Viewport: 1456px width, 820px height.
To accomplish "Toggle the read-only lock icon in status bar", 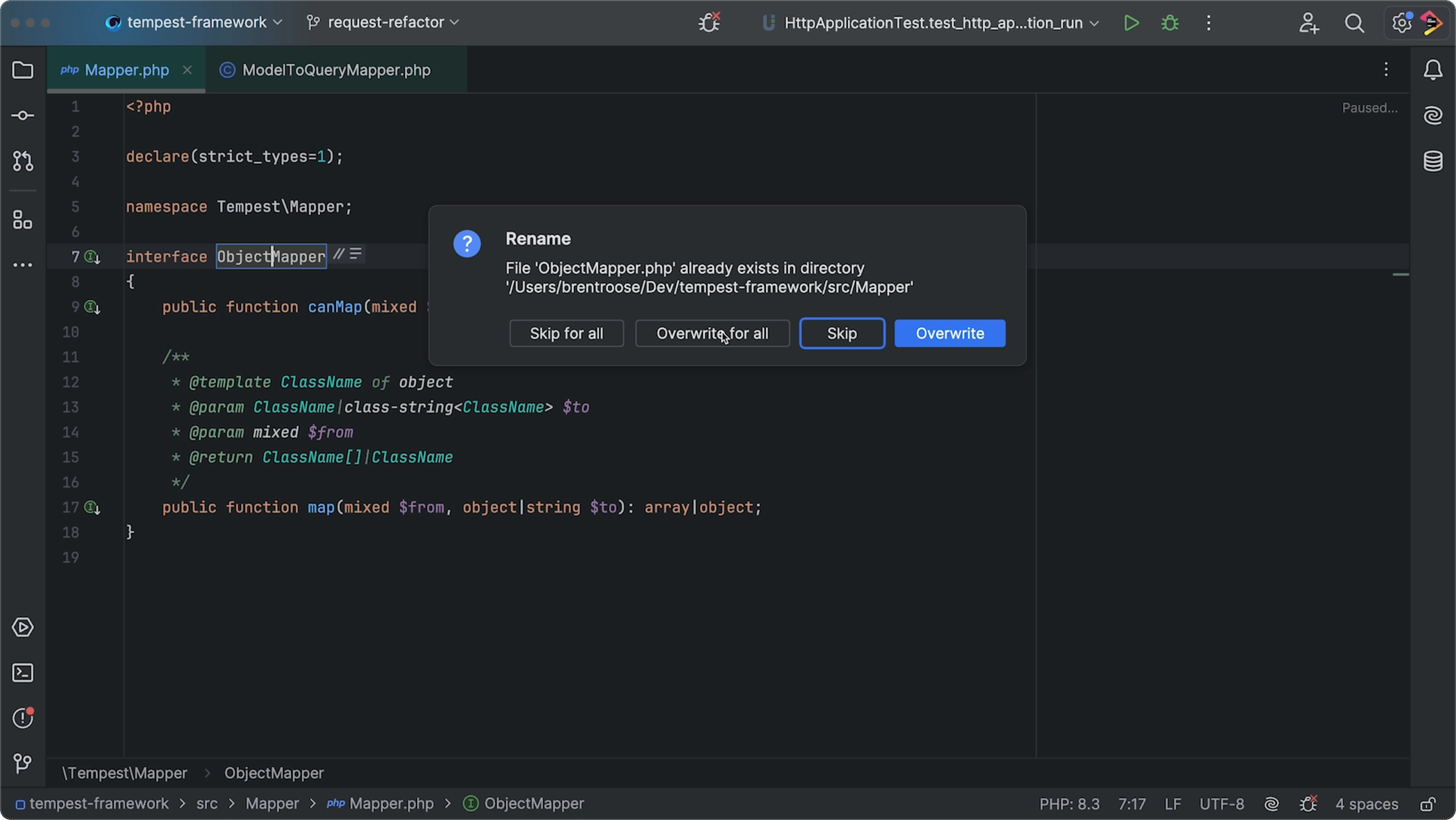I will [x=1428, y=803].
